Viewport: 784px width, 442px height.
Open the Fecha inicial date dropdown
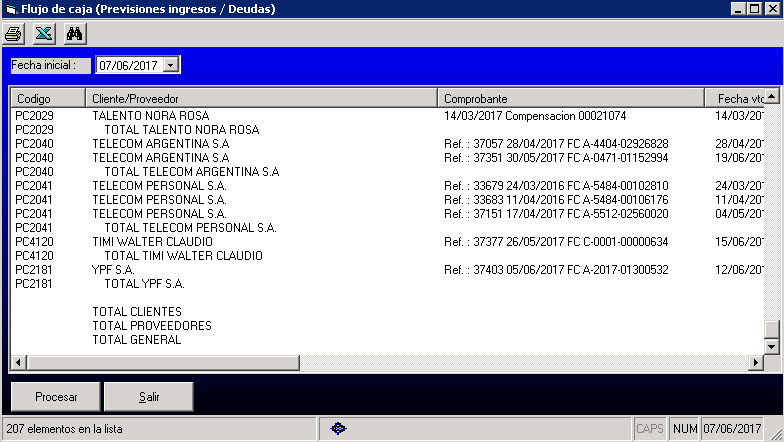170,65
